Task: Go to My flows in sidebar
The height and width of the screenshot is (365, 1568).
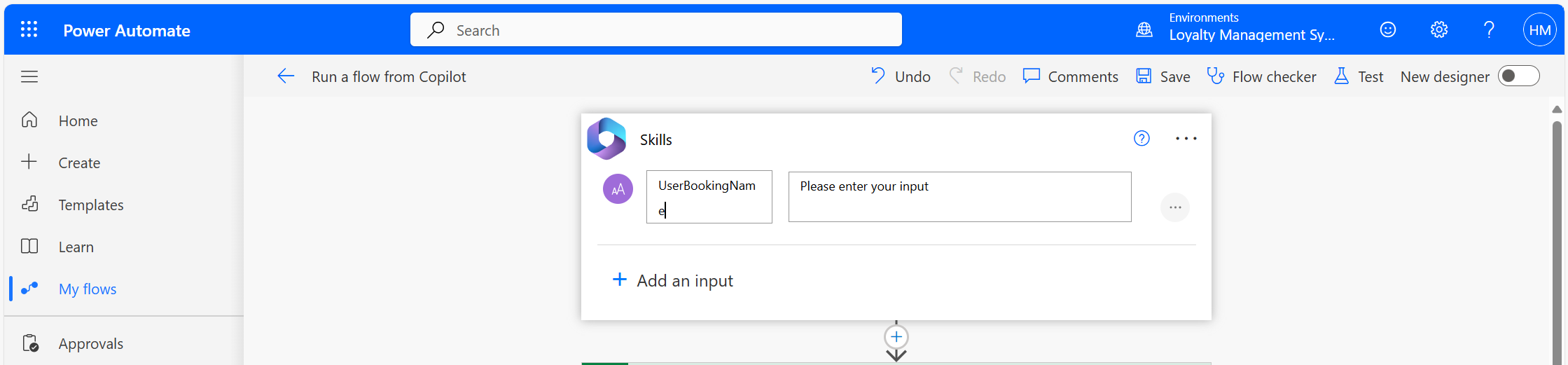Action: coord(88,289)
